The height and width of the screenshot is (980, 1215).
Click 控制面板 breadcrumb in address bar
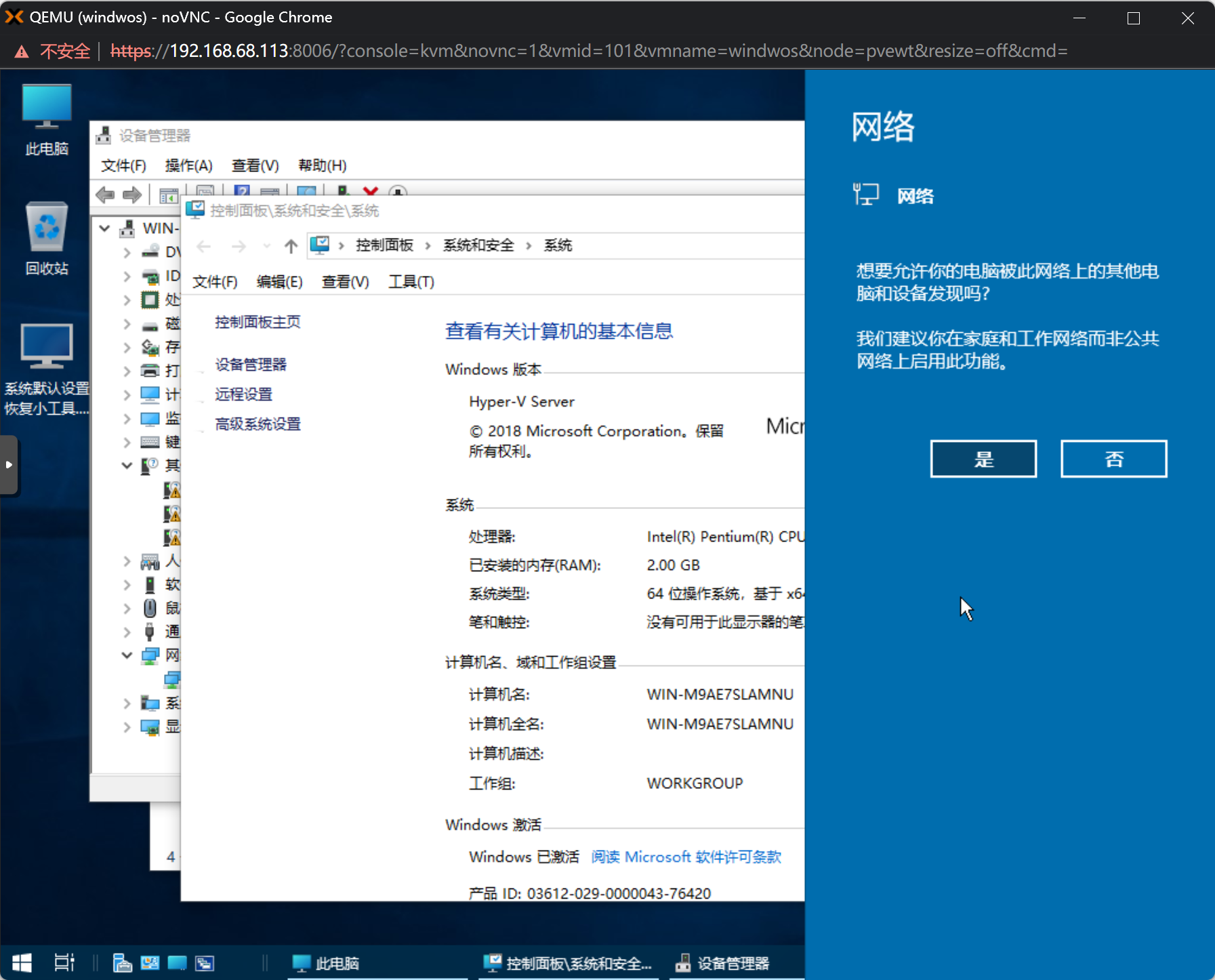pos(384,245)
